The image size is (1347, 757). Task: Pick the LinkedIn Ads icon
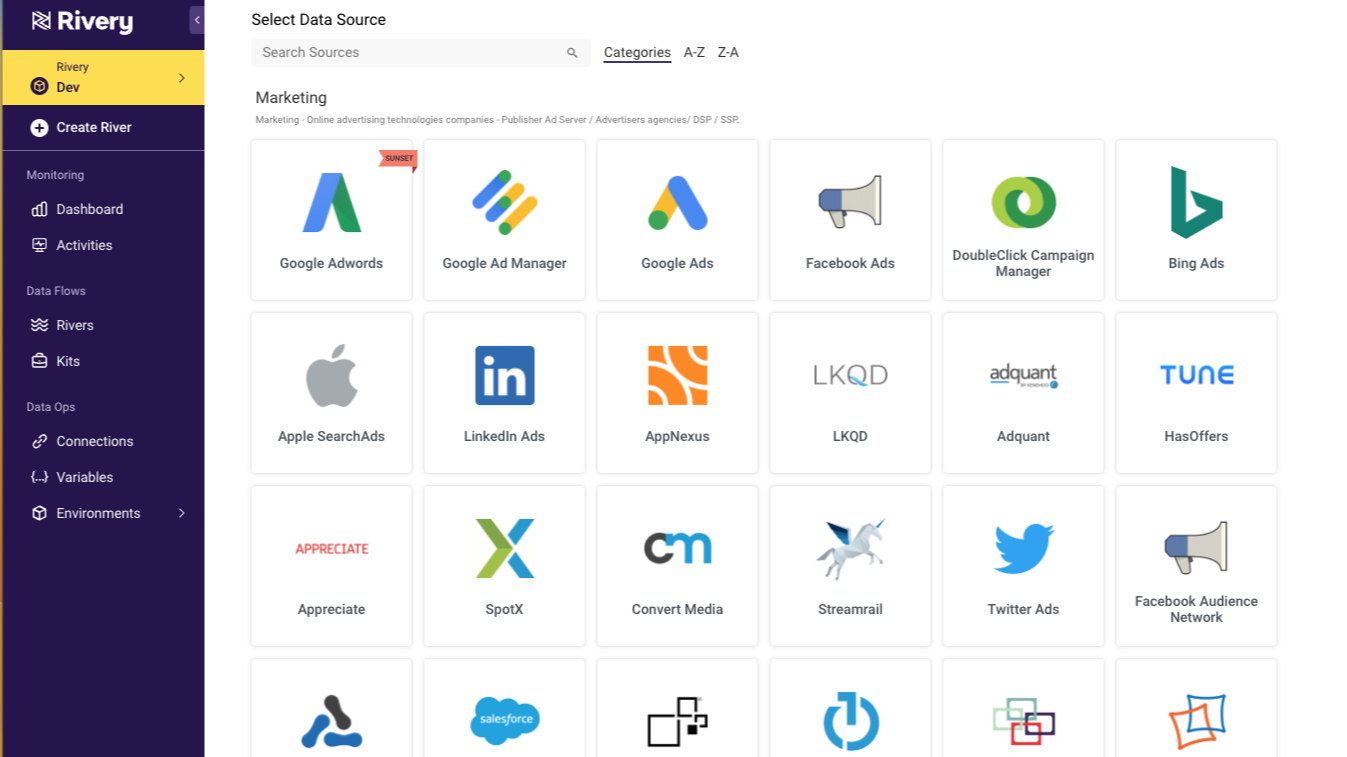505,376
